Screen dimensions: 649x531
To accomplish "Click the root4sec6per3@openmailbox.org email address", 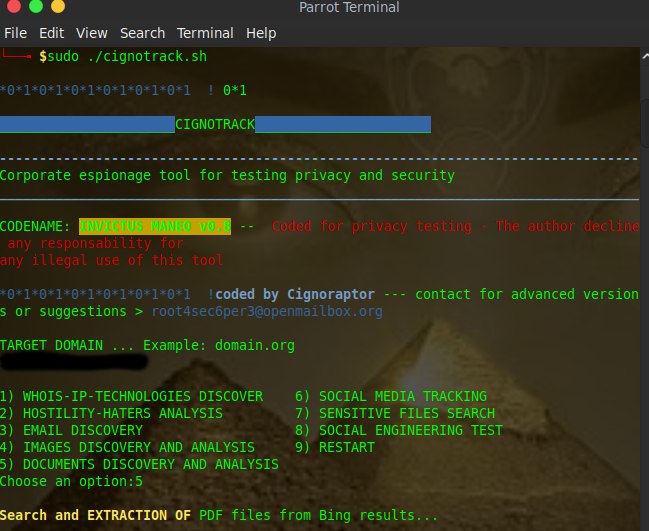I will pyautogui.click(x=267, y=311).
